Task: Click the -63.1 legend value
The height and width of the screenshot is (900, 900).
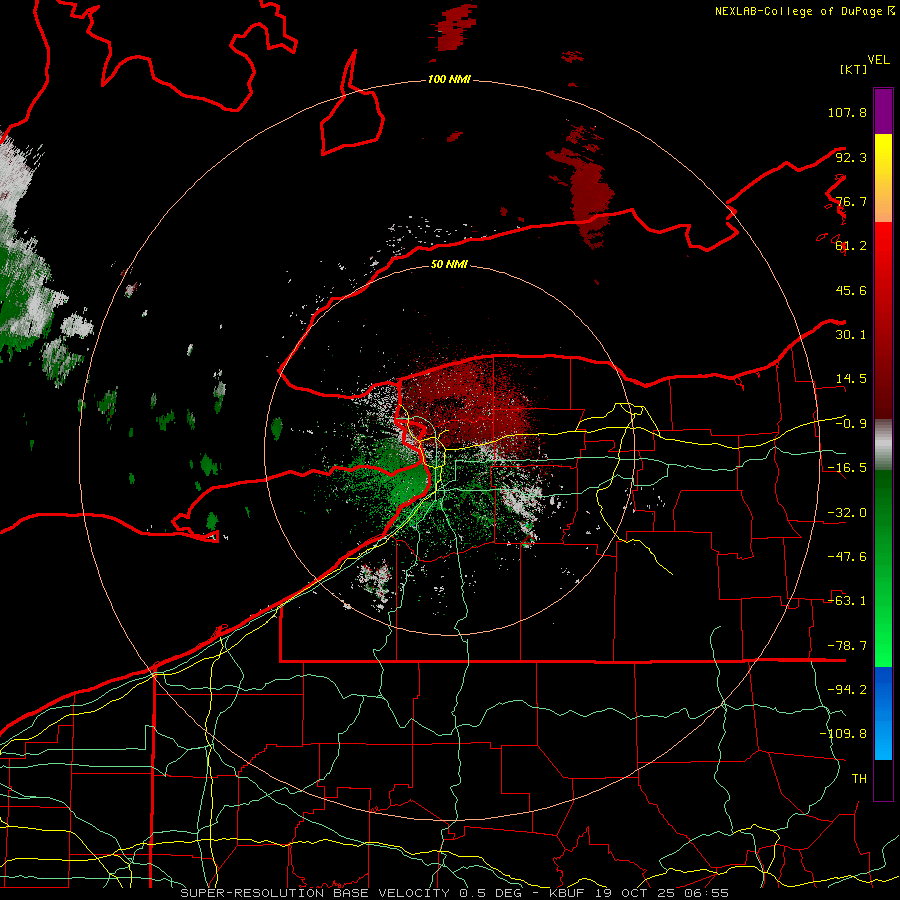Action: (x=847, y=601)
